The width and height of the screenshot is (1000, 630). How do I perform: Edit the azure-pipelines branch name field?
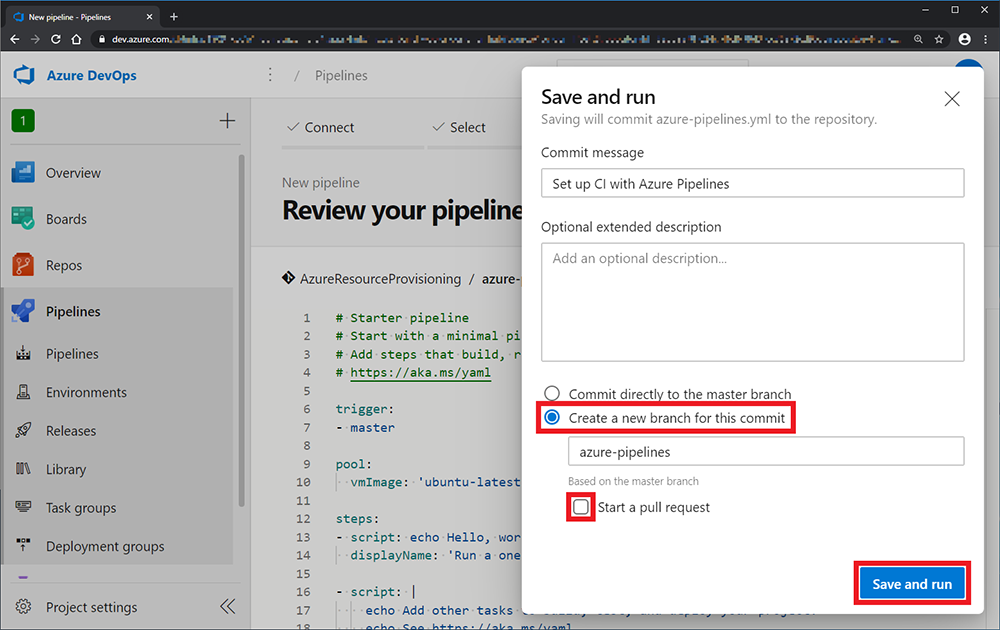click(x=765, y=451)
